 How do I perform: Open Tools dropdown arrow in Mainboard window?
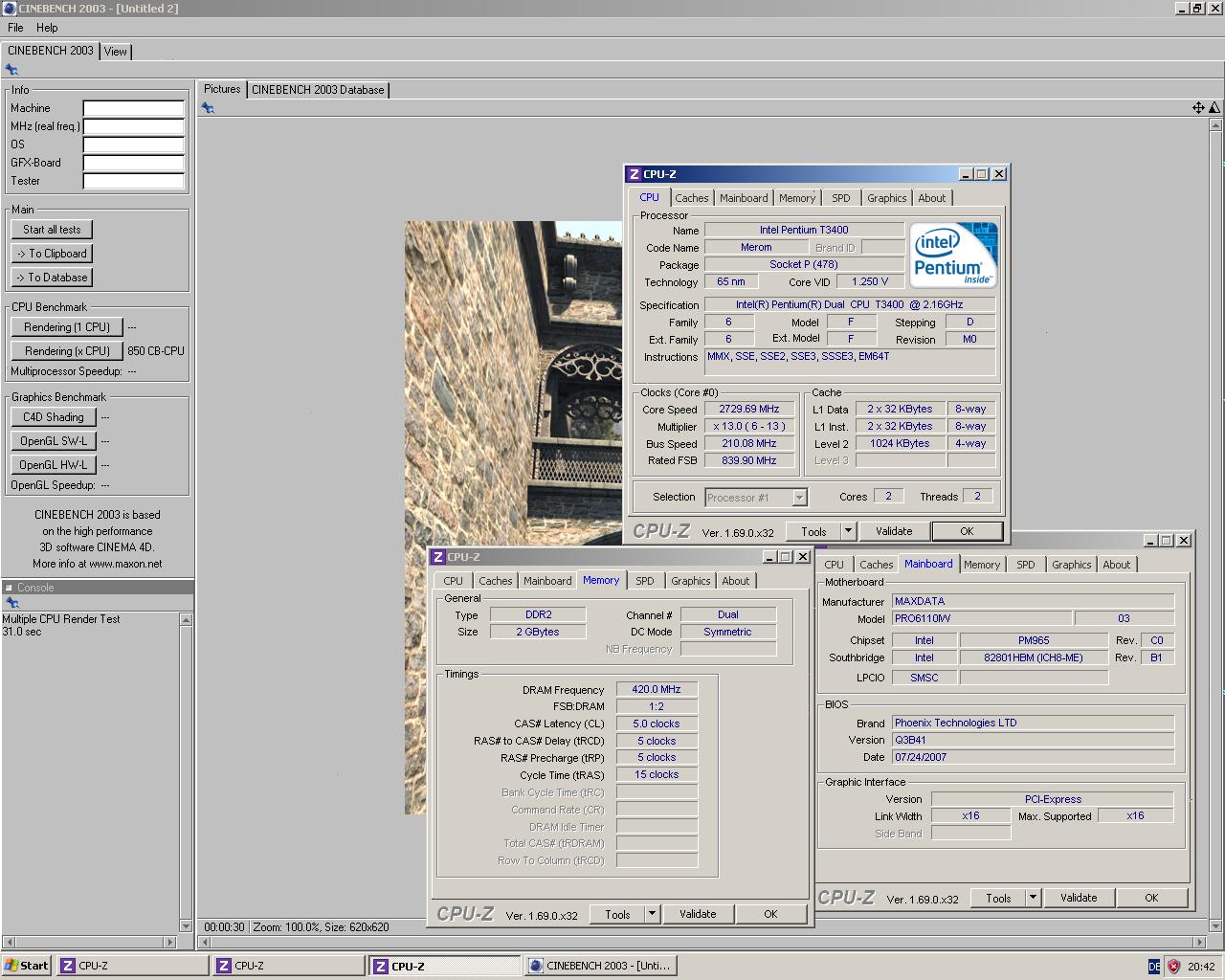click(x=1033, y=898)
